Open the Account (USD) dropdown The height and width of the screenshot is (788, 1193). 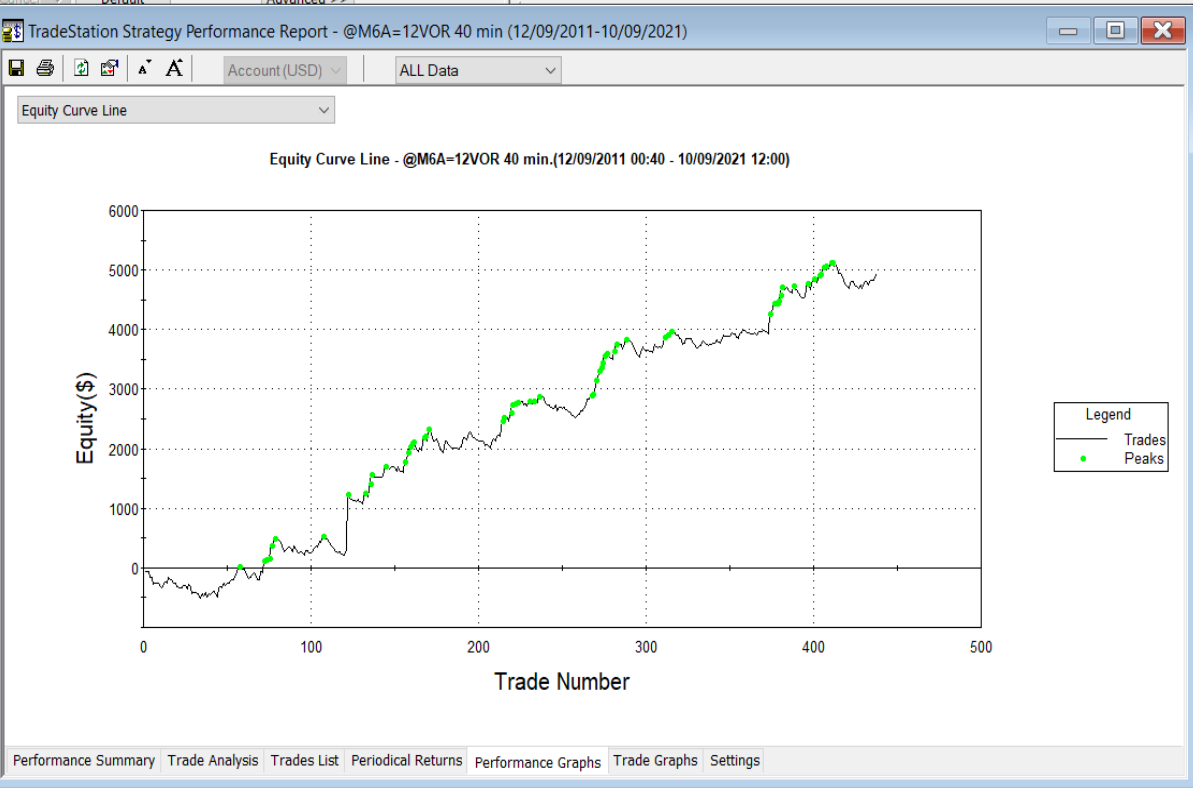(285, 70)
